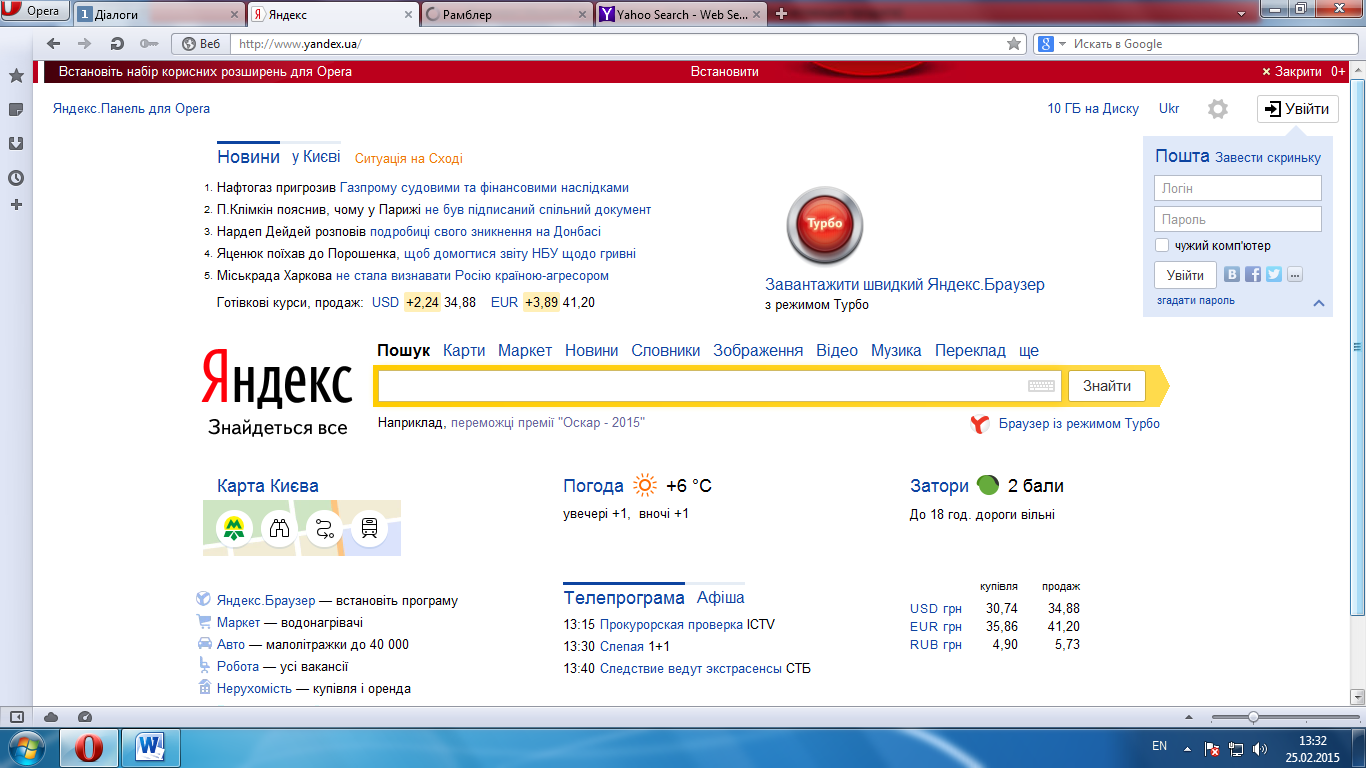The width and height of the screenshot is (1366, 768).
Task: Show the Opera panels toggle in status bar
Action: pos(17,716)
